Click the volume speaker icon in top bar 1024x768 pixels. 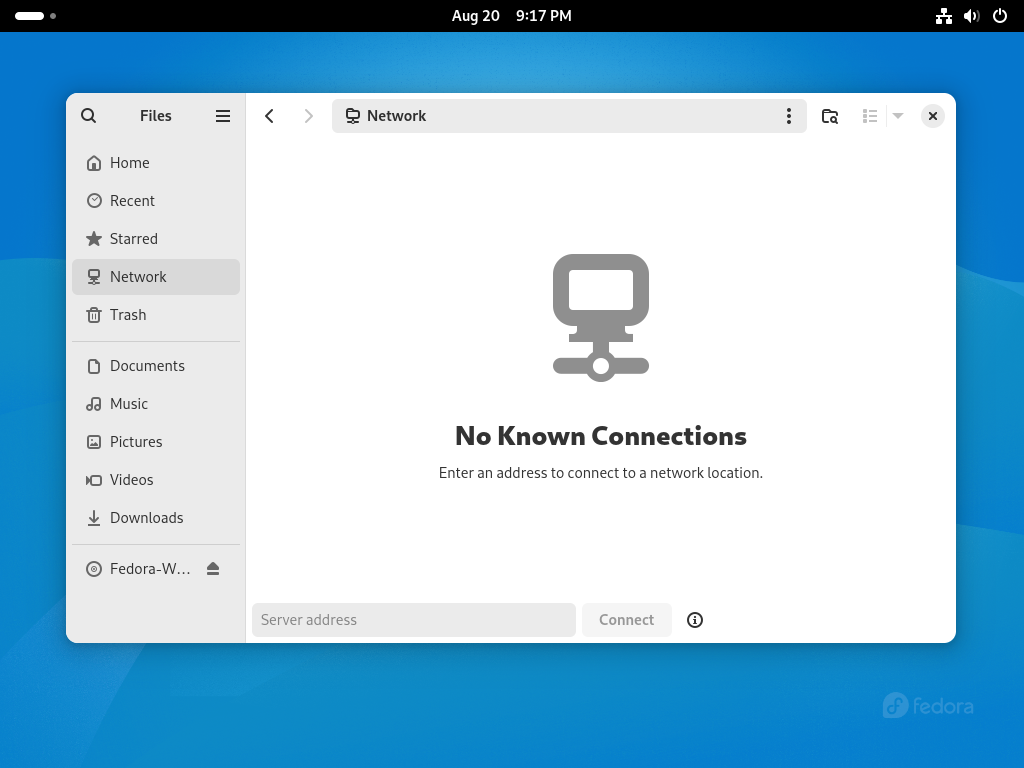[972, 16]
